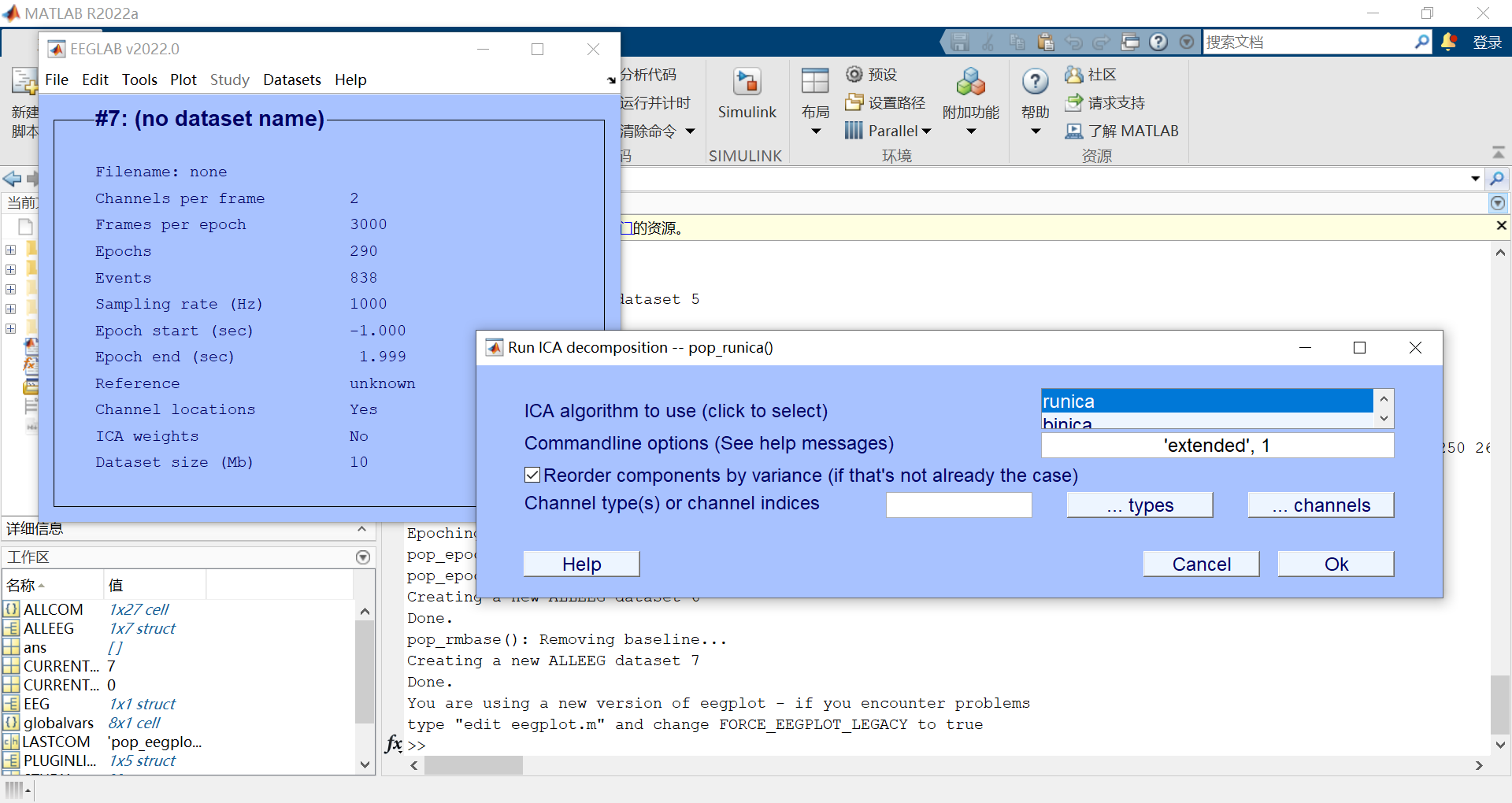Click the back navigation arrow in current folder toolbar
1512x803 pixels.
[x=12, y=179]
